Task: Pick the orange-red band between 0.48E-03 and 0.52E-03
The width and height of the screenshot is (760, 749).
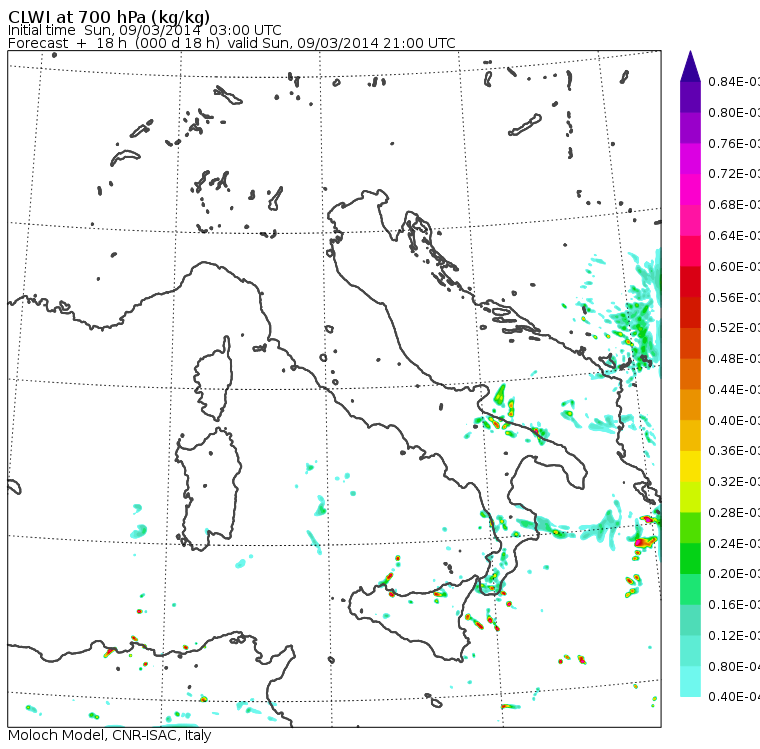Action: click(690, 344)
